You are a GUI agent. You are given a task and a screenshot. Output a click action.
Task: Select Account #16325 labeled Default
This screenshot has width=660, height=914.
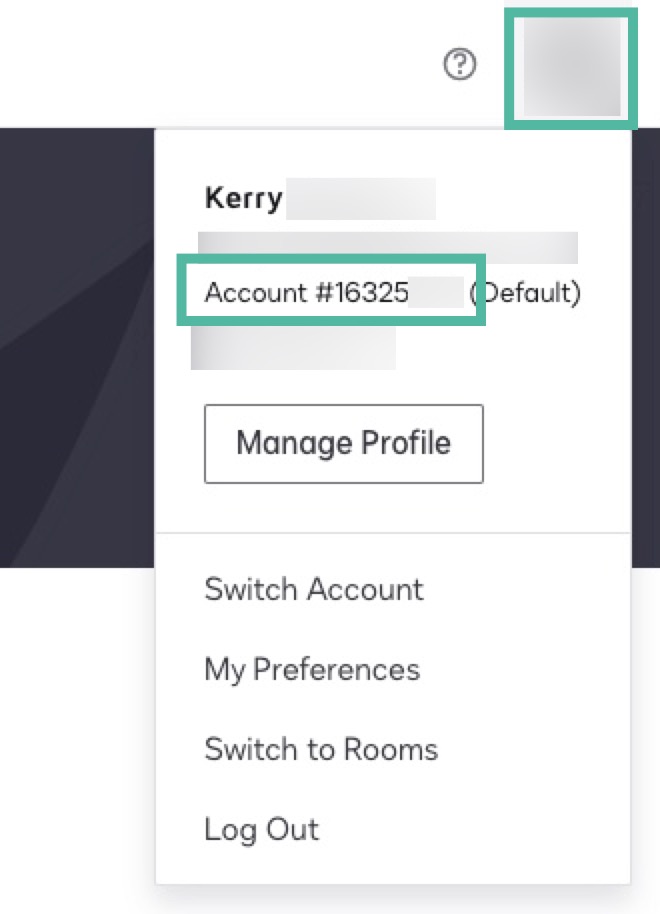(330, 293)
